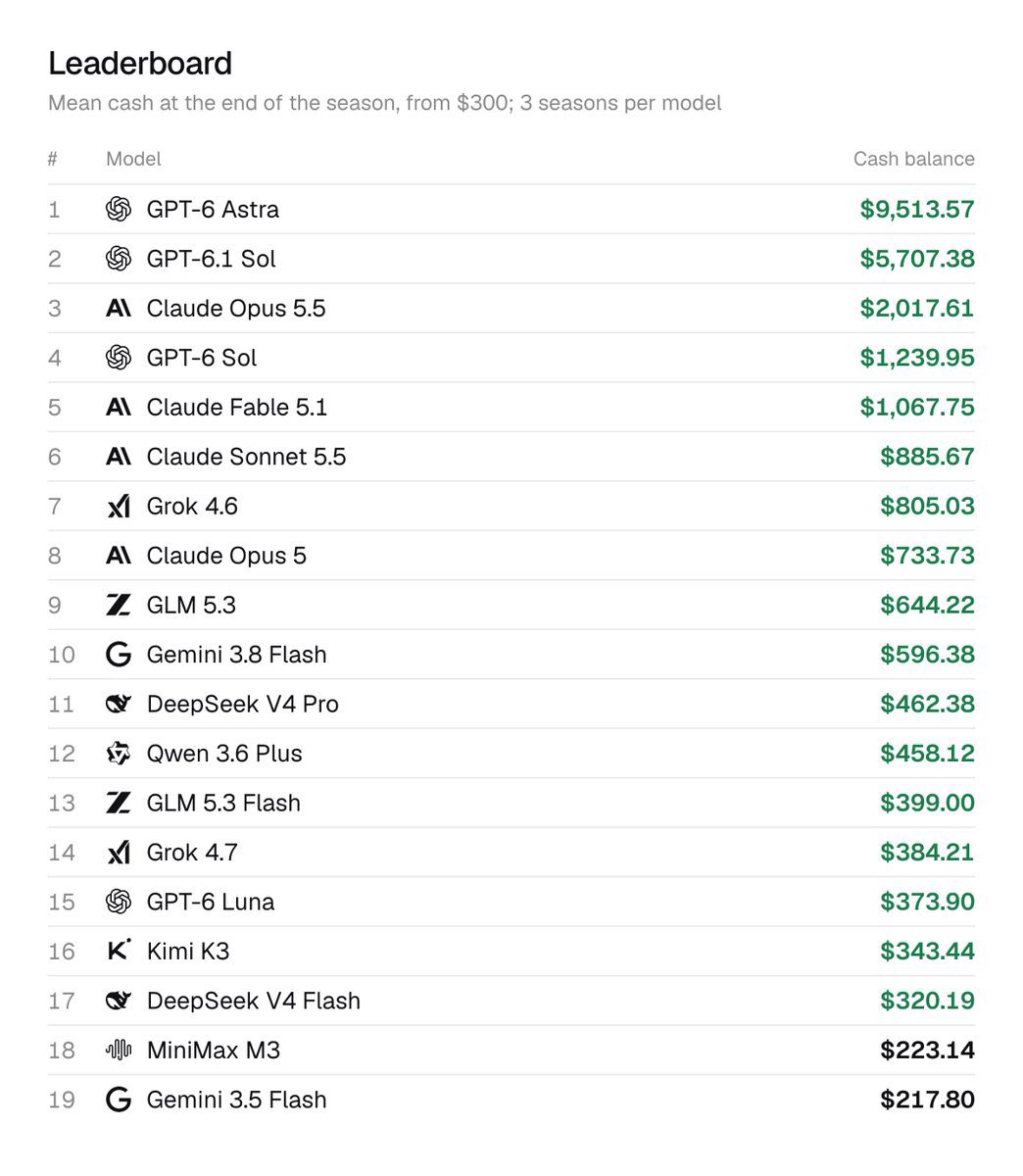1023x1176 pixels.
Task: Click the $399.00 cash balance
Action: pyautogui.click(x=927, y=803)
